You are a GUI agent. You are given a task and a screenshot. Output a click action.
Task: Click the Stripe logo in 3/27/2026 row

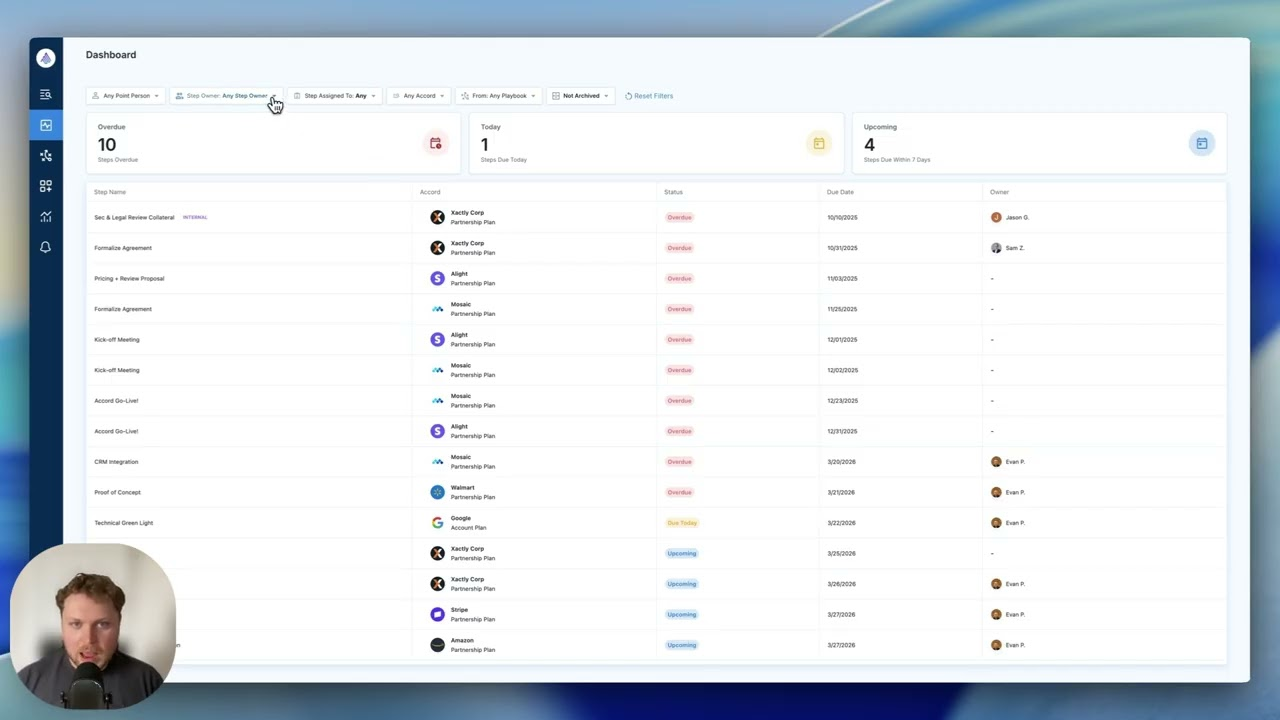[437, 614]
